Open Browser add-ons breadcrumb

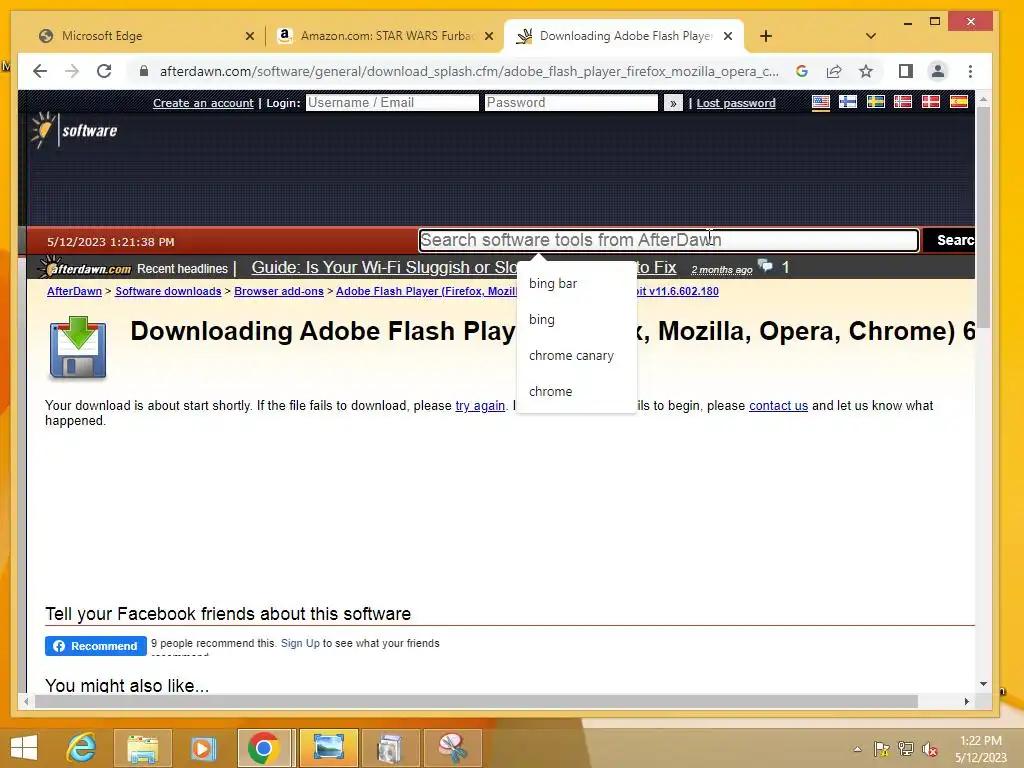tap(279, 291)
